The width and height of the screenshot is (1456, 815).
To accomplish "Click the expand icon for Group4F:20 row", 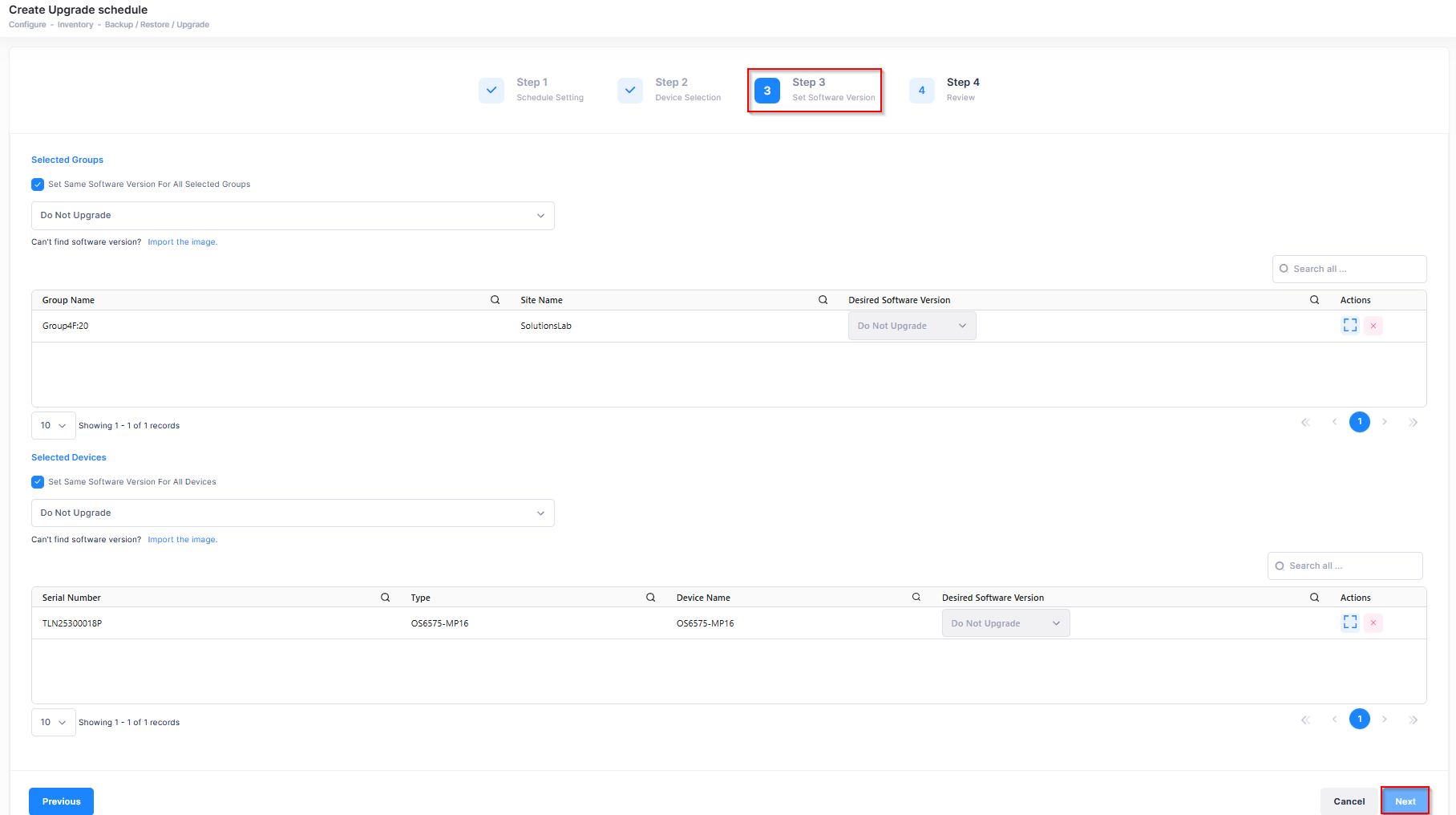I will click(x=1350, y=326).
